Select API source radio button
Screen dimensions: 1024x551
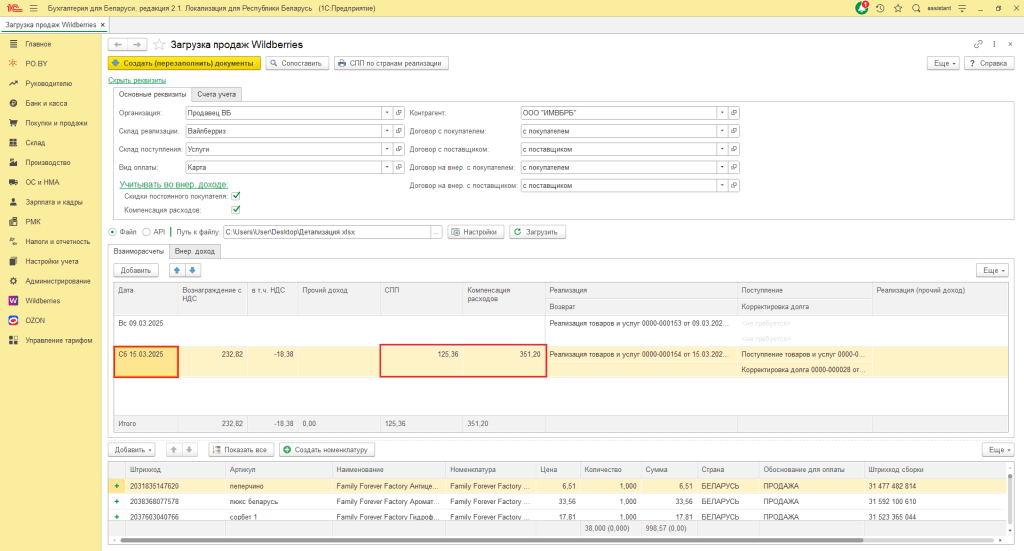pyautogui.click(x=146, y=232)
